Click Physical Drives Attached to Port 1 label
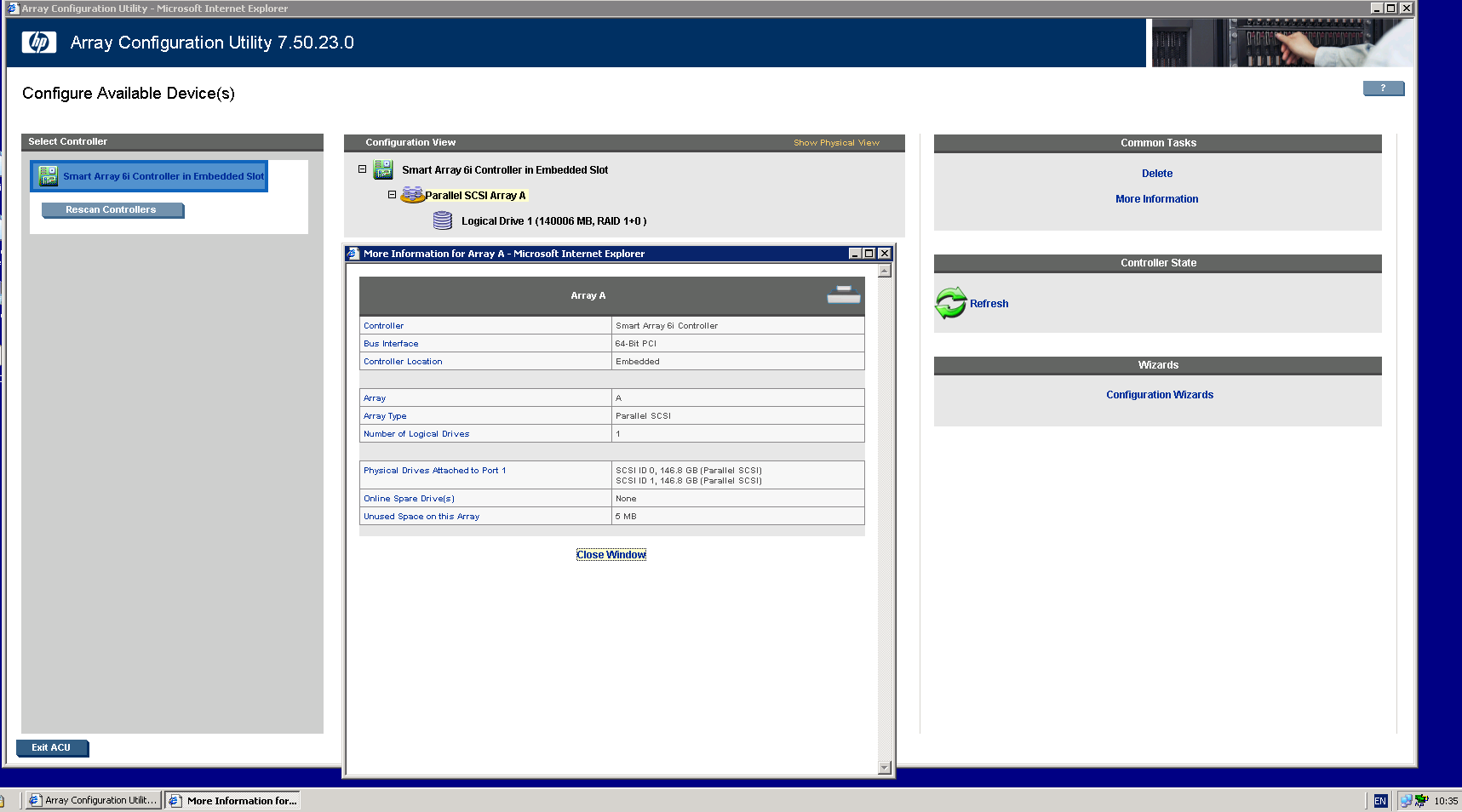Screen dimensions: 1462x812 434,471
